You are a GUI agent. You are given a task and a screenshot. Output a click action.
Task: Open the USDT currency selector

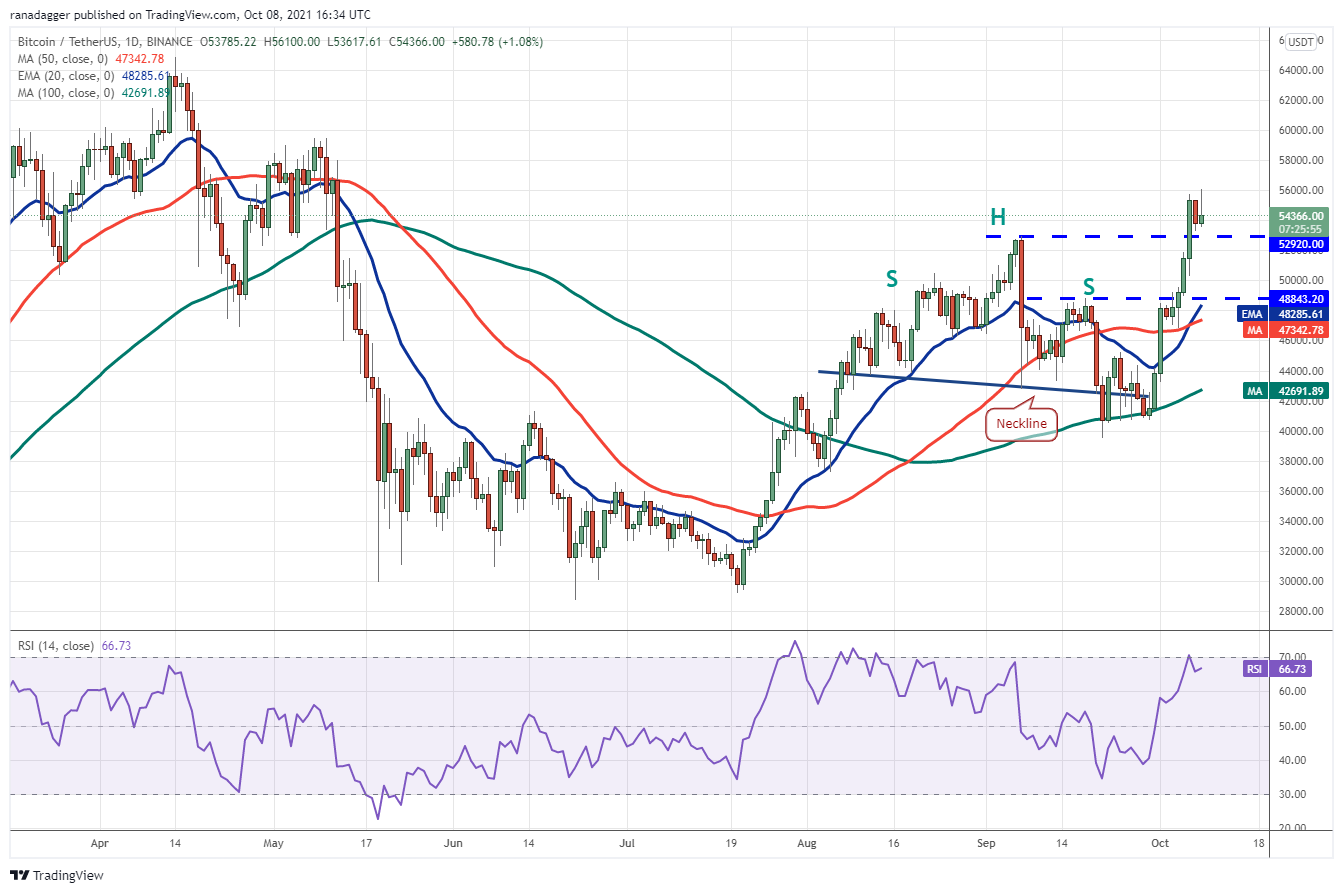pos(1301,42)
